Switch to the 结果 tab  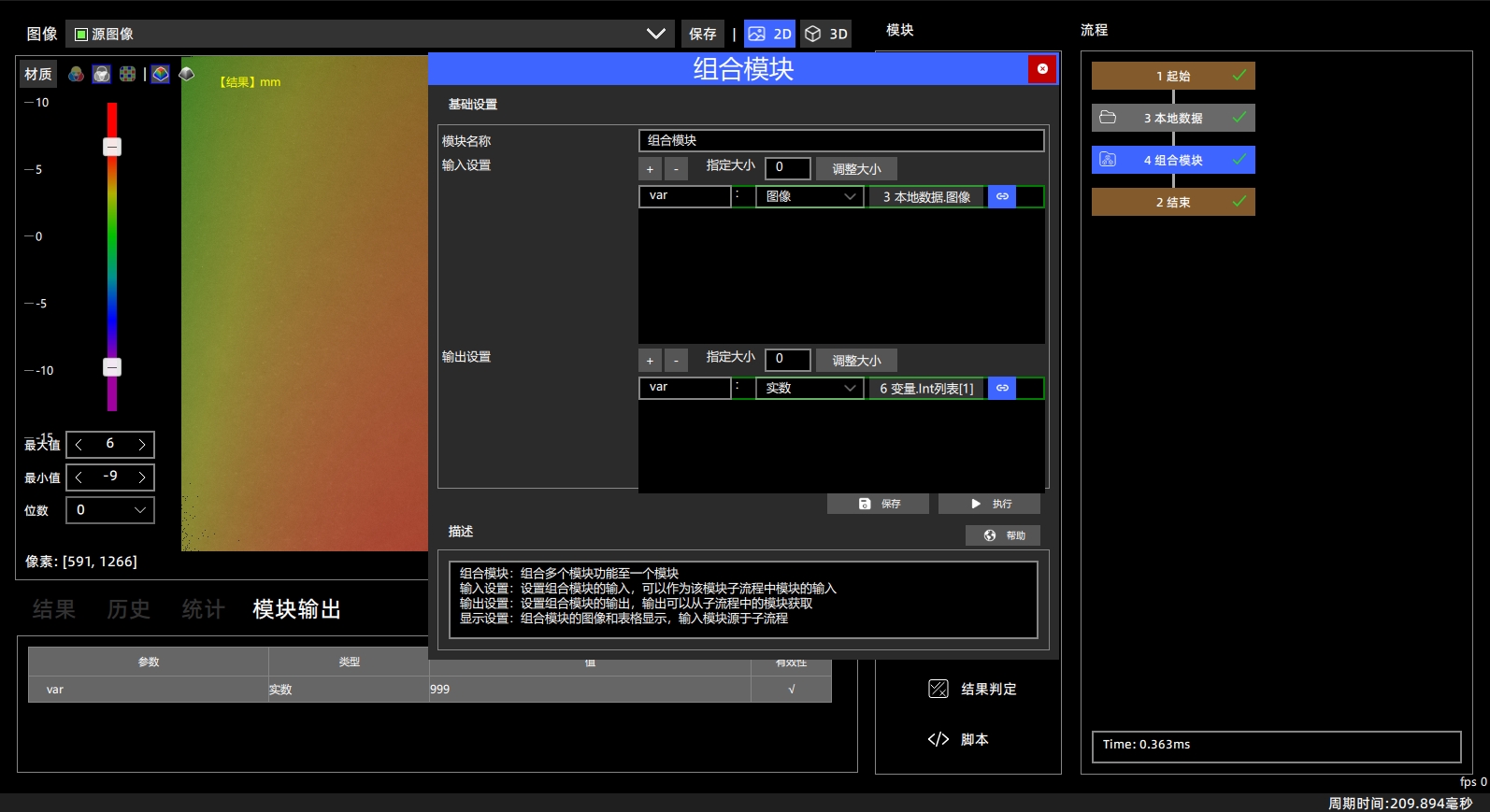pyautogui.click(x=54, y=609)
